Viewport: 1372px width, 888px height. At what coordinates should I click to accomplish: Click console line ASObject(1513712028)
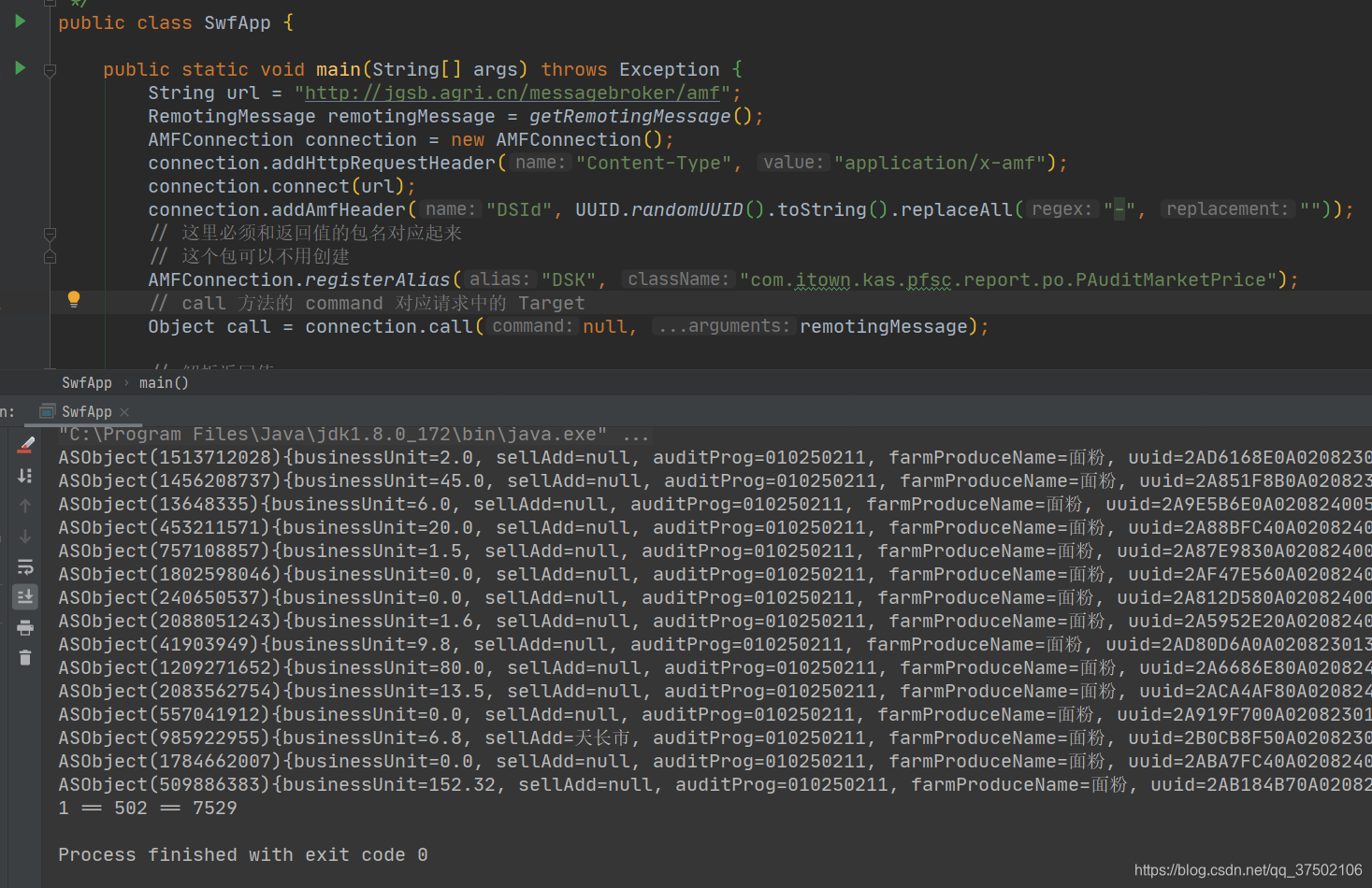point(715,457)
